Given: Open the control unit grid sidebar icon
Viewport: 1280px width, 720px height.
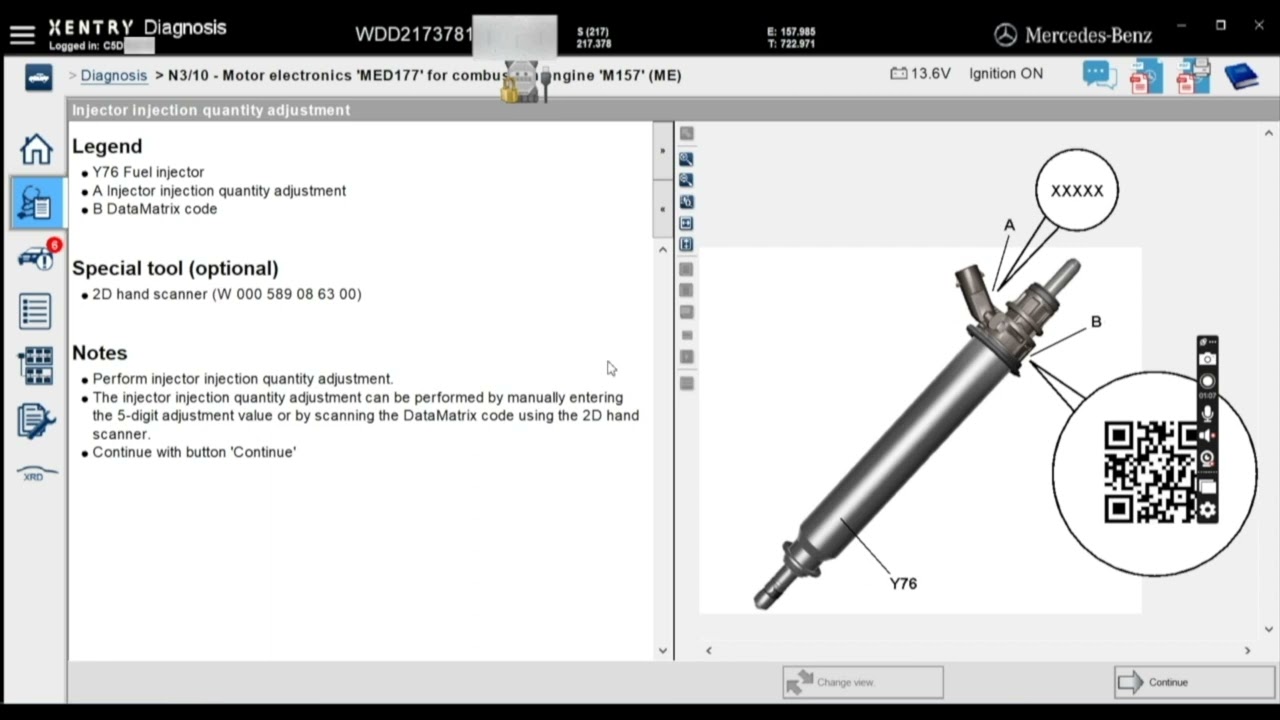Looking at the screenshot, I should click(35, 366).
